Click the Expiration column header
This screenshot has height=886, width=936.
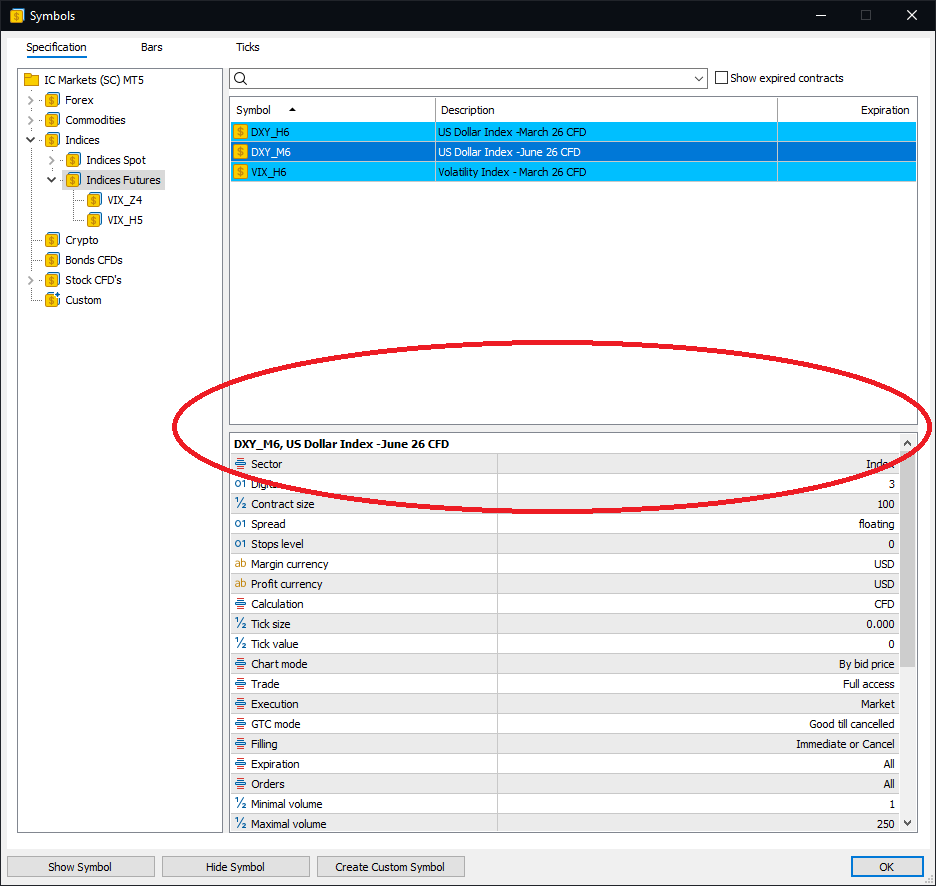point(847,110)
